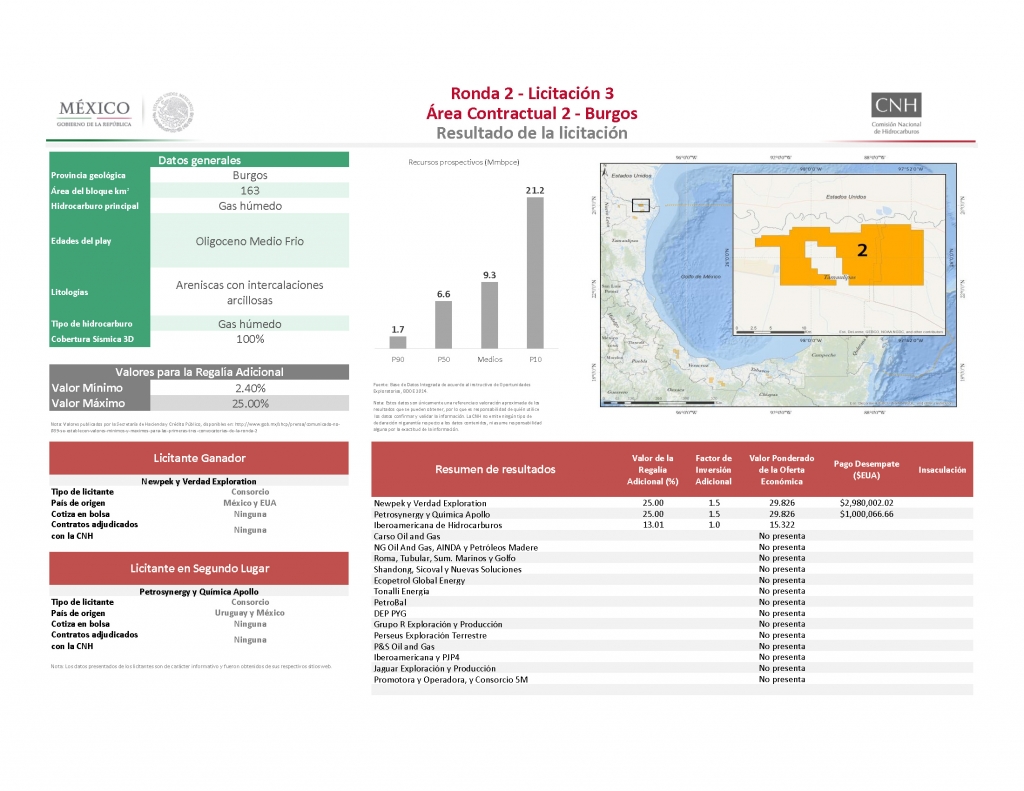
Task: Click the Pago Desempate amount $2,980,002.02
Action: click(x=866, y=503)
